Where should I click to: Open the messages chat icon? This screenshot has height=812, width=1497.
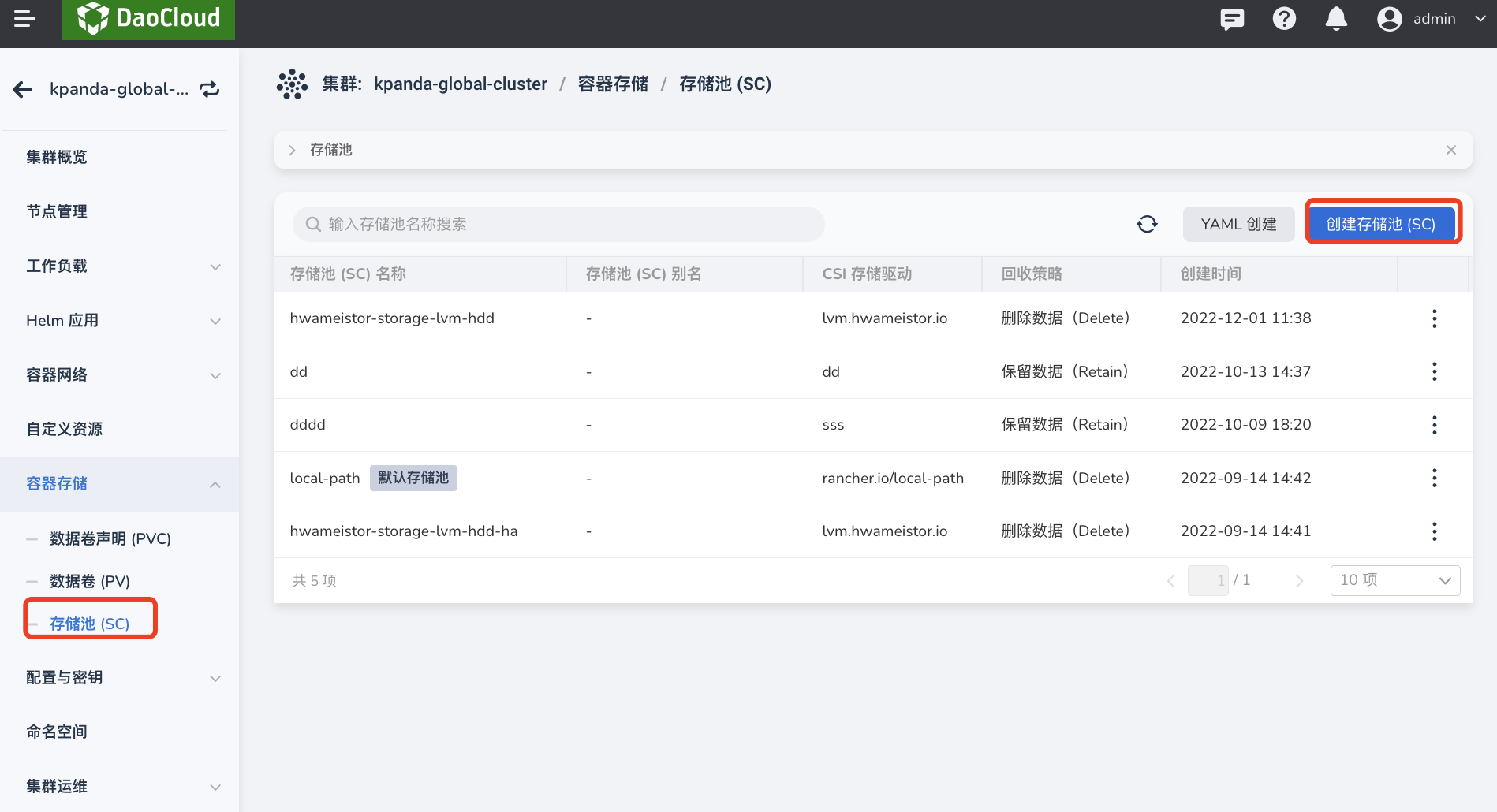point(1232,19)
